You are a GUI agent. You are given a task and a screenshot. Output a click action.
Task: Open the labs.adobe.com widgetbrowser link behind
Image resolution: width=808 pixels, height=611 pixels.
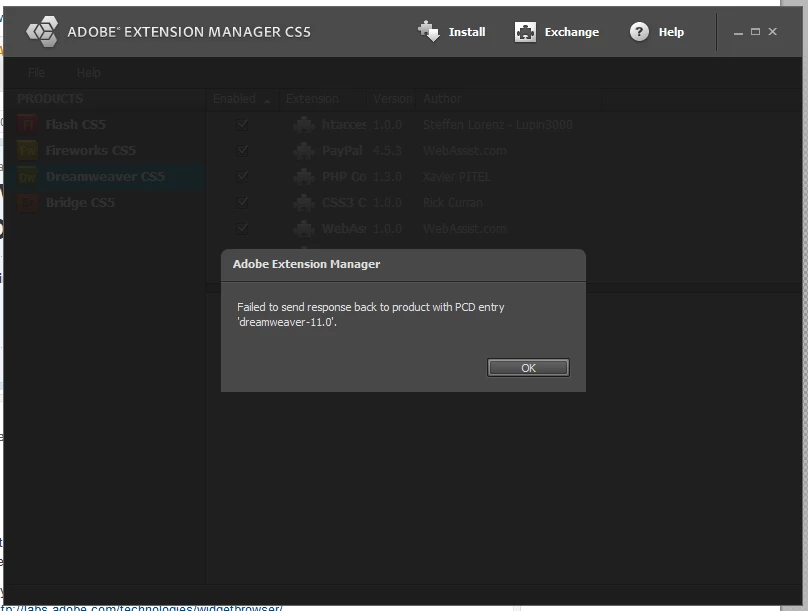(142, 608)
